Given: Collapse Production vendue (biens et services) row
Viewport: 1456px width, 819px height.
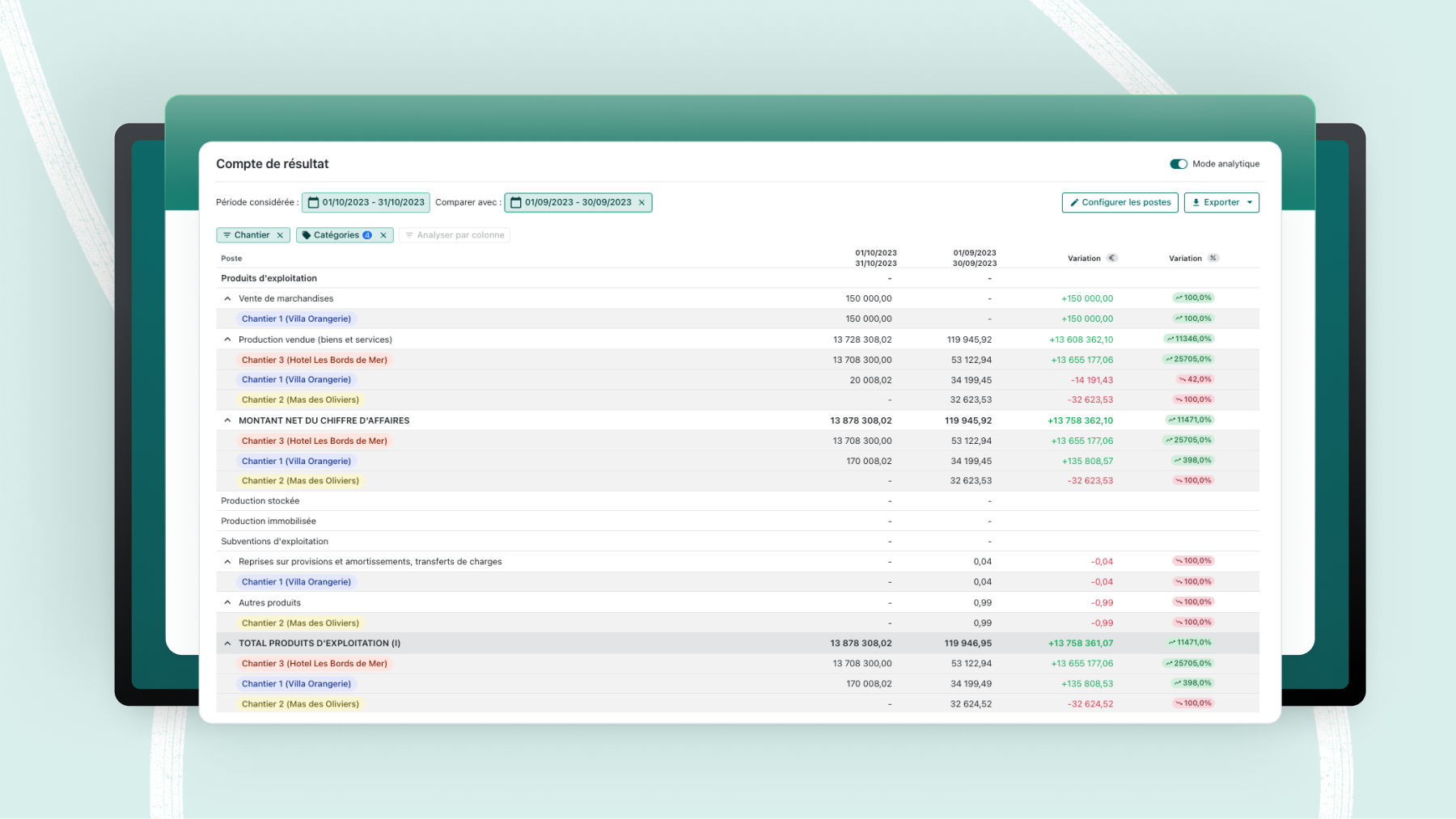Looking at the screenshot, I should (227, 340).
